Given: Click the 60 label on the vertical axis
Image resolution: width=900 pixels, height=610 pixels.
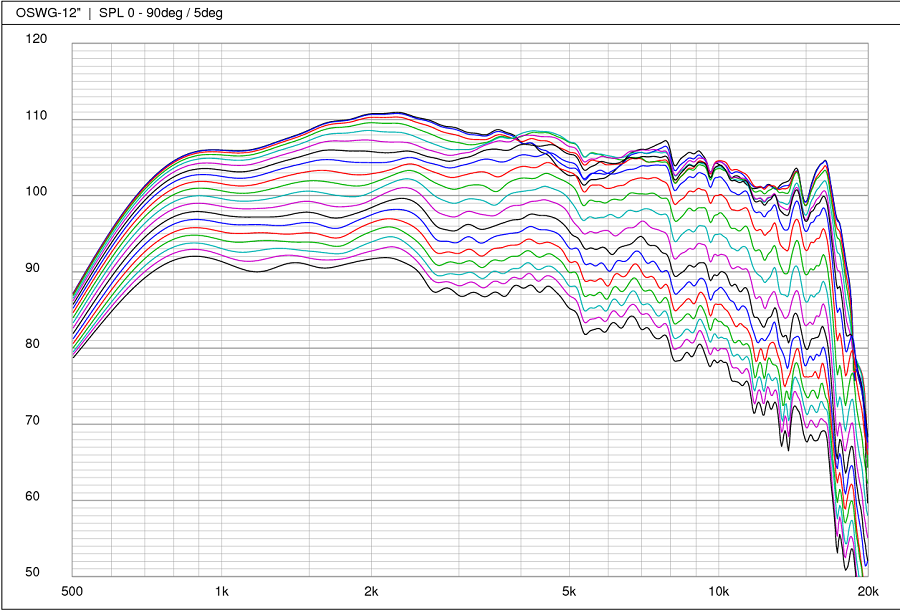Looking at the screenshot, I should (x=33, y=496).
